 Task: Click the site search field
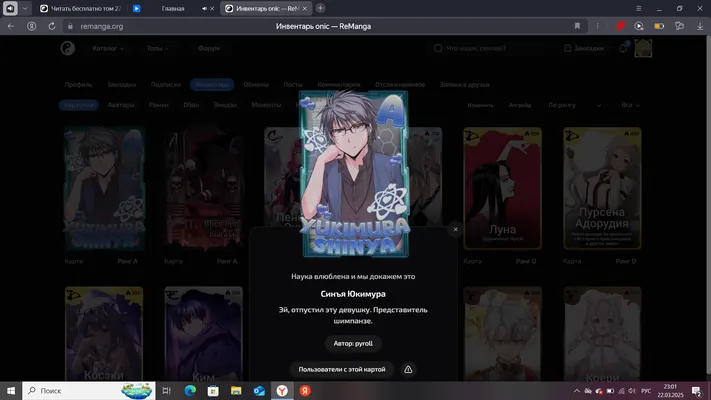tap(492, 48)
